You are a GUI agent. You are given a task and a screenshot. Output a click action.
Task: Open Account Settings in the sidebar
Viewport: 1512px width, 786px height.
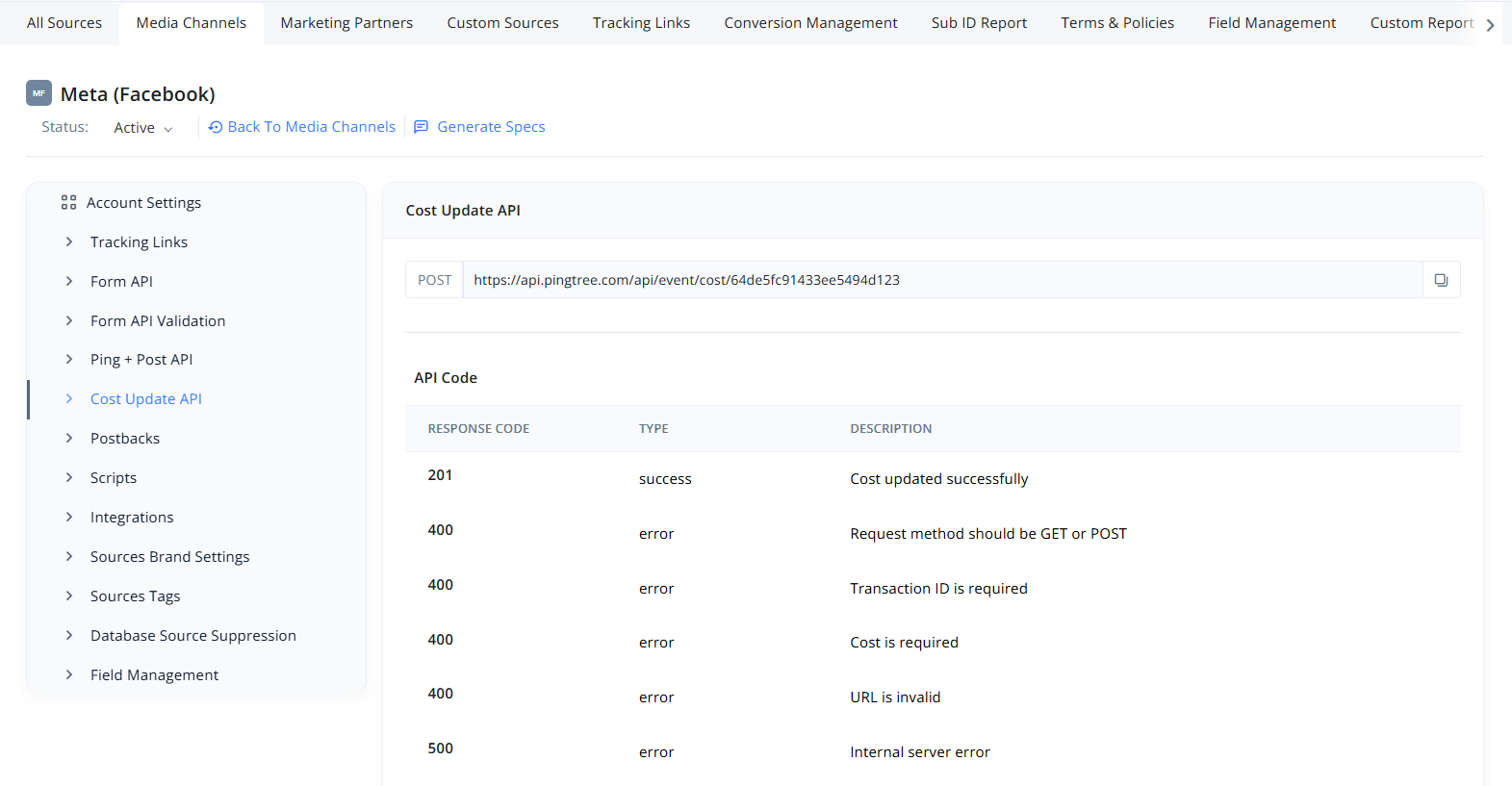point(143,203)
